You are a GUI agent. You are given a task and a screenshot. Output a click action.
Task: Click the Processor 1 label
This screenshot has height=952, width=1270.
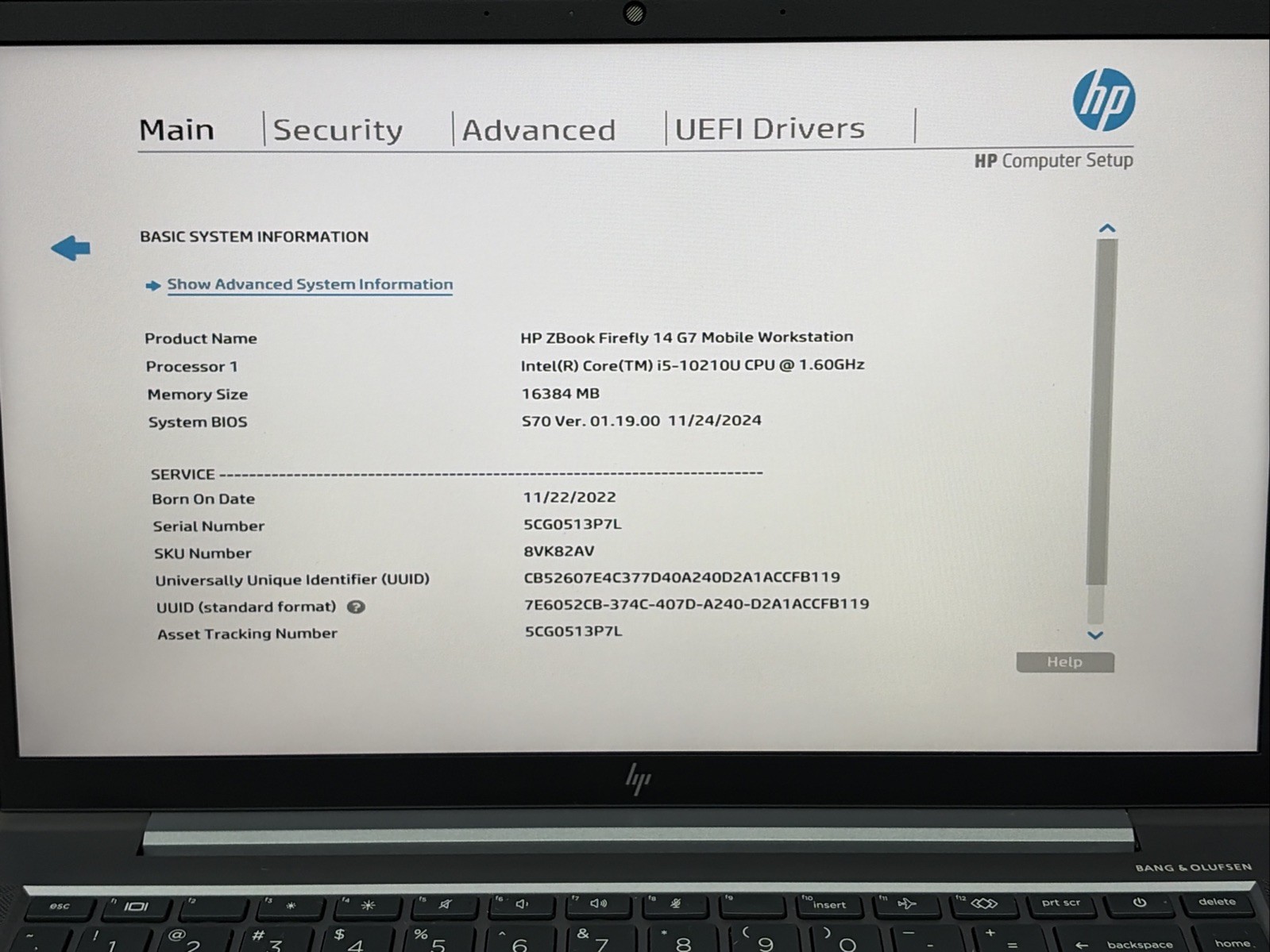191,367
